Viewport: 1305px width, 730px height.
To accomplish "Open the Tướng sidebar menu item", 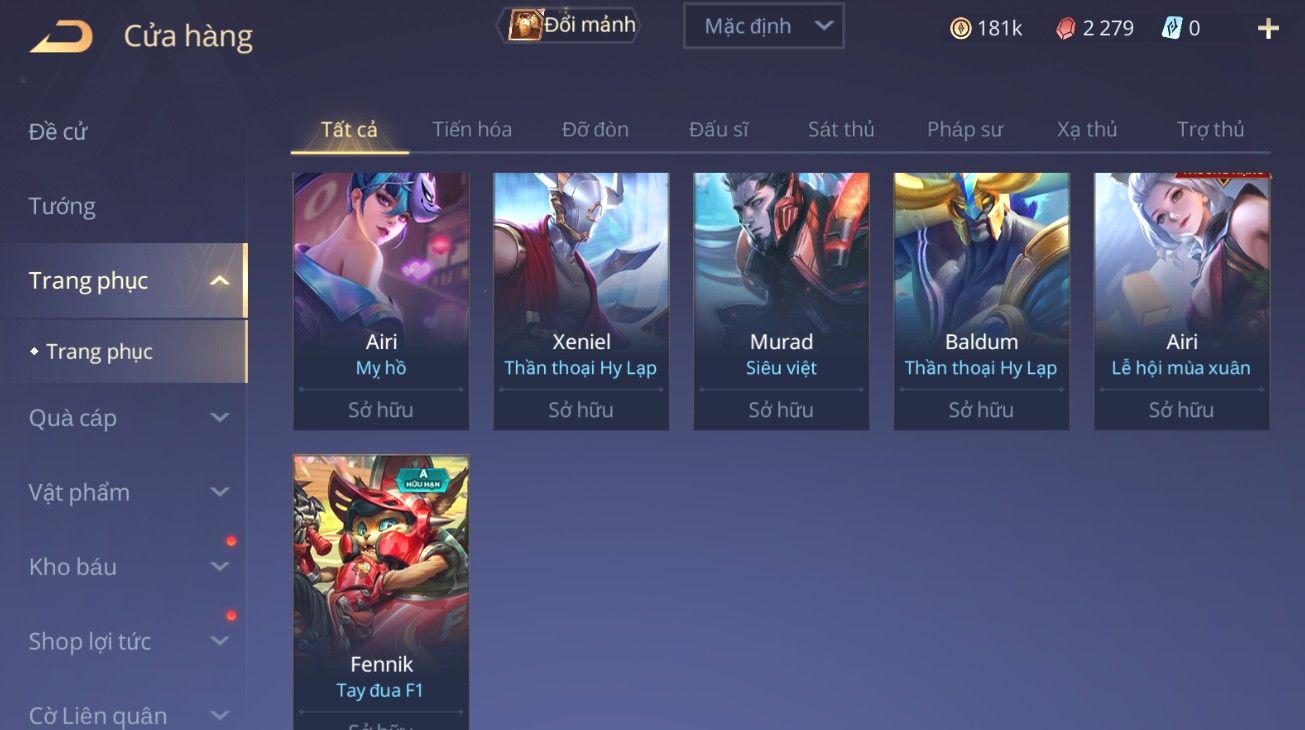I will (62, 207).
